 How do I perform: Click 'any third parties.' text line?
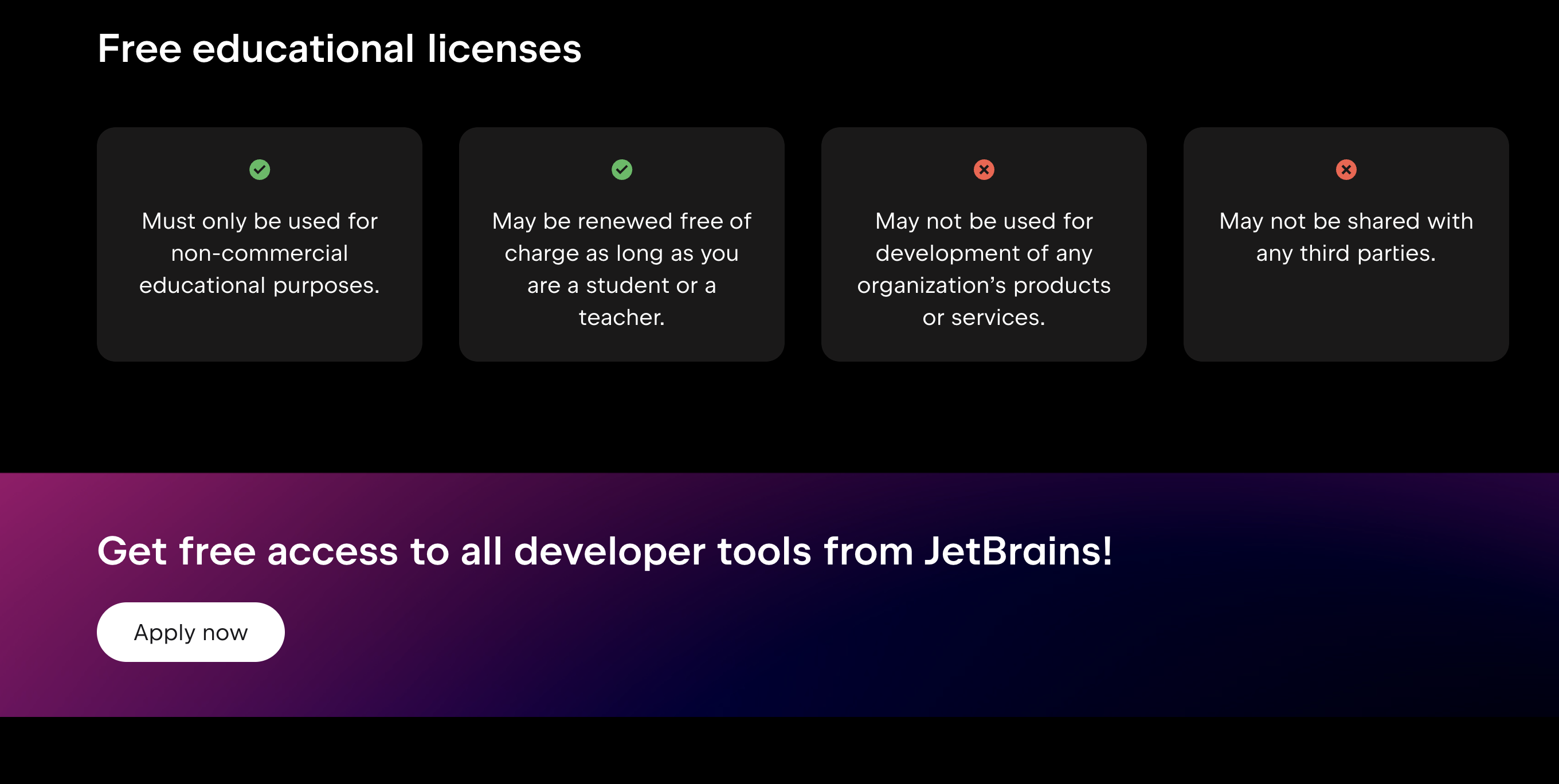click(1346, 253)
